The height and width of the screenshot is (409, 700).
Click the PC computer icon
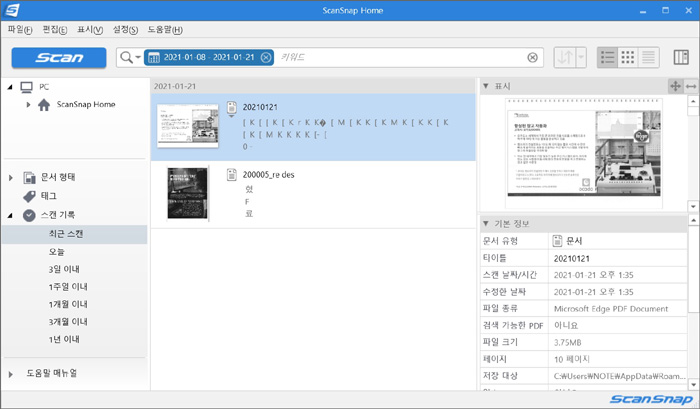point(27,87)
